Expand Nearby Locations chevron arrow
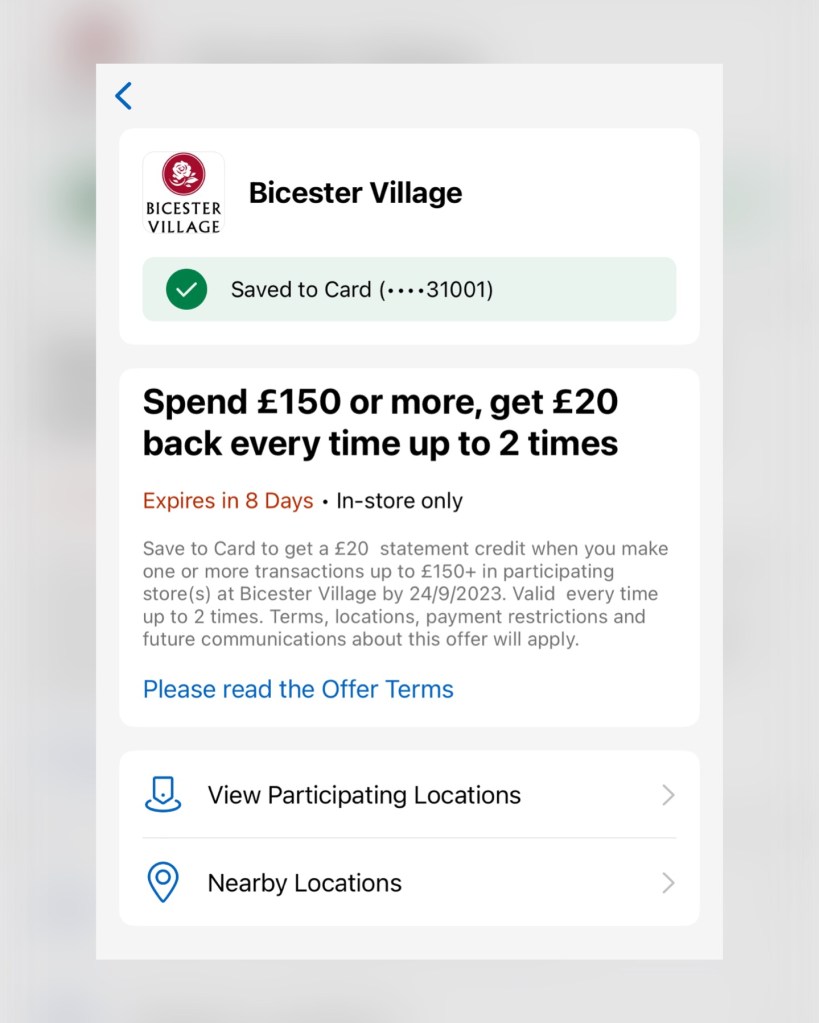Image resolution: width=819 pixels, height=1023 pixels. pos(668,883)
